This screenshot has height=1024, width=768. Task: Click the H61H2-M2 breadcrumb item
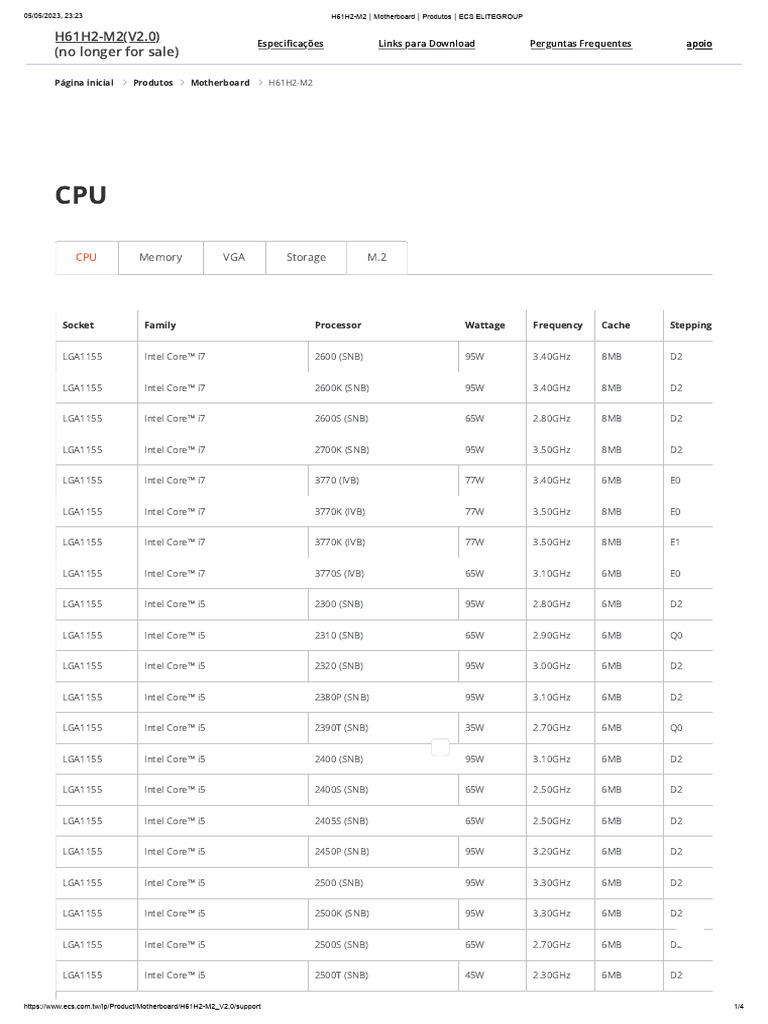290,83
